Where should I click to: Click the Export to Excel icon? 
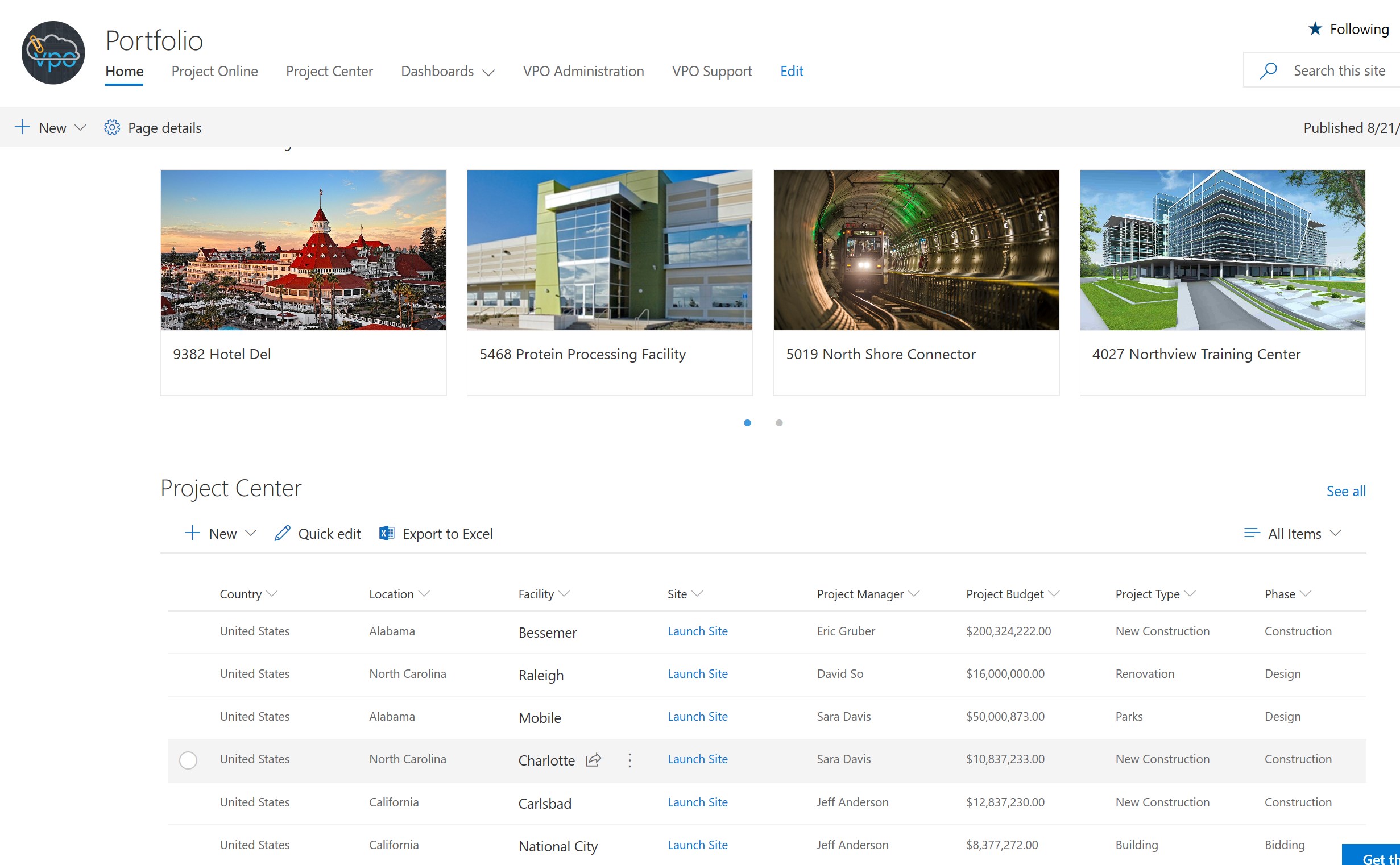[387, 533]
